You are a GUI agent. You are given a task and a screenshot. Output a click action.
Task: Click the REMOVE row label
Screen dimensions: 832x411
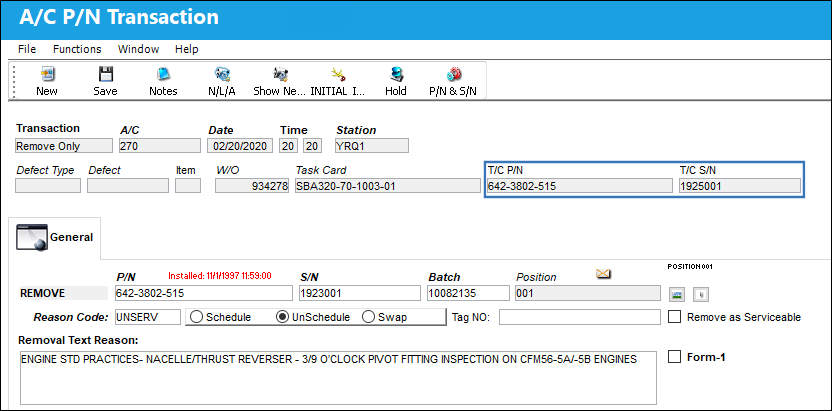pos(42,293)
